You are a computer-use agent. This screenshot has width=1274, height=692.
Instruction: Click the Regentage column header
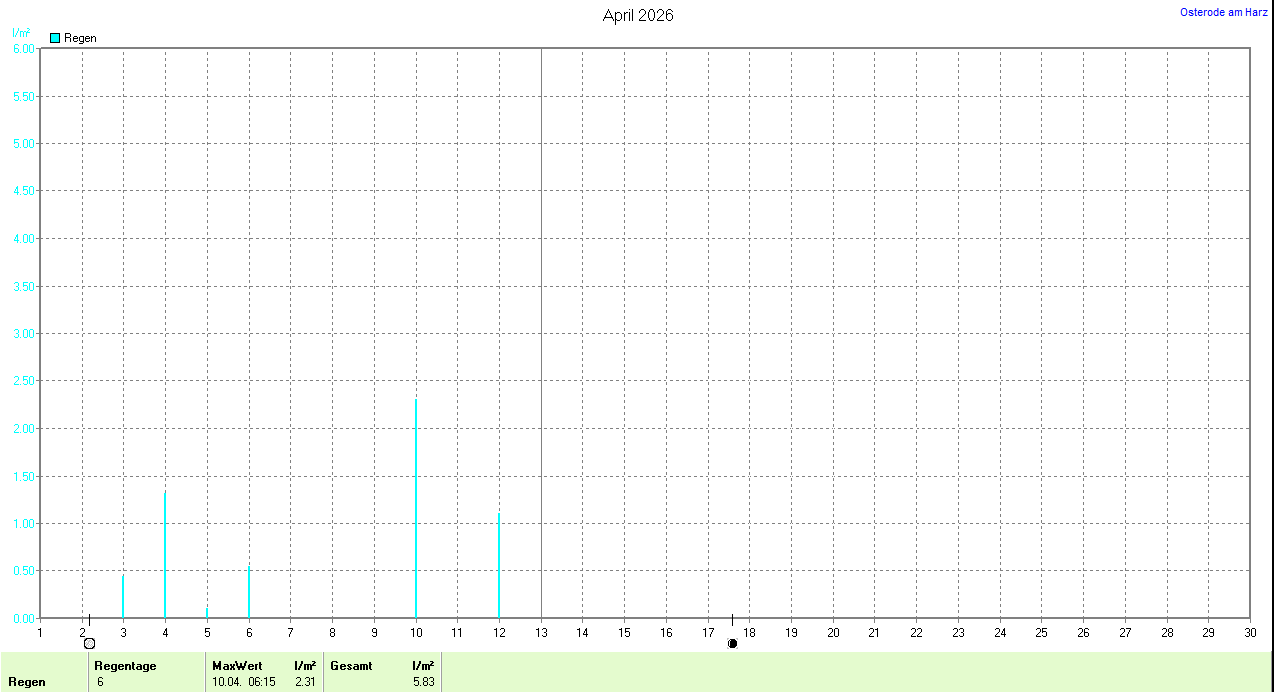click(125, 666)
